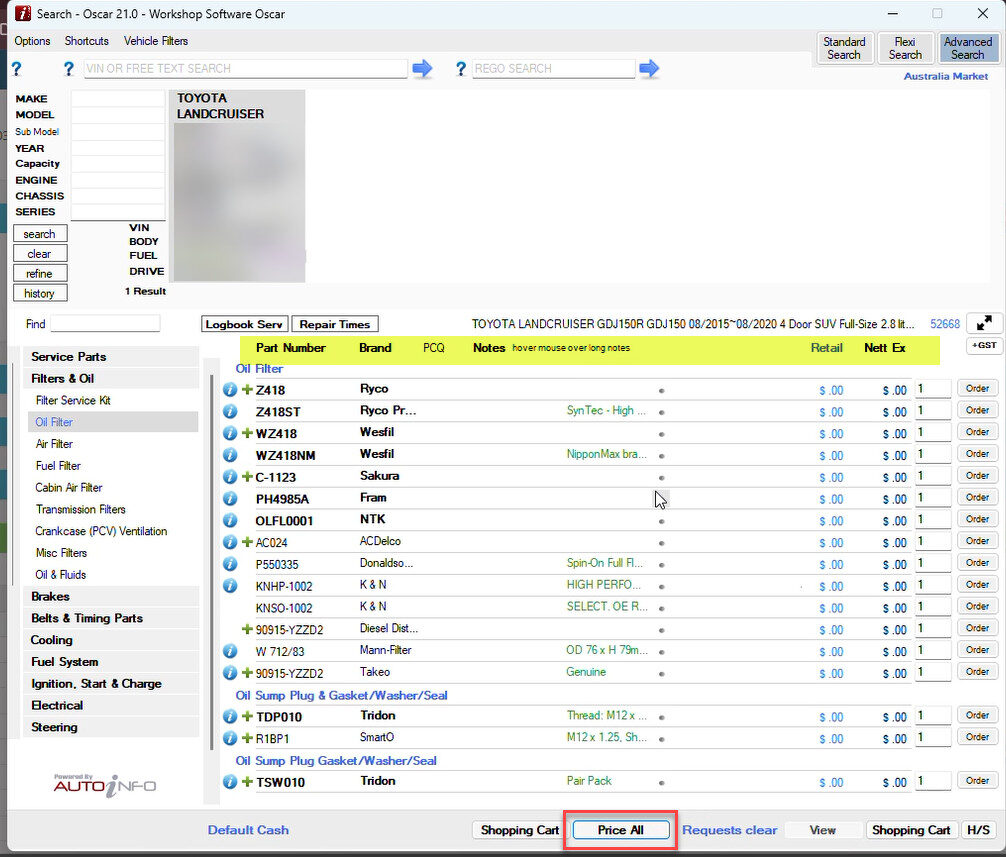The image size is (1006, 857).
Task: Expand Ignition, Start & Charge category
Action: point(111,684)
